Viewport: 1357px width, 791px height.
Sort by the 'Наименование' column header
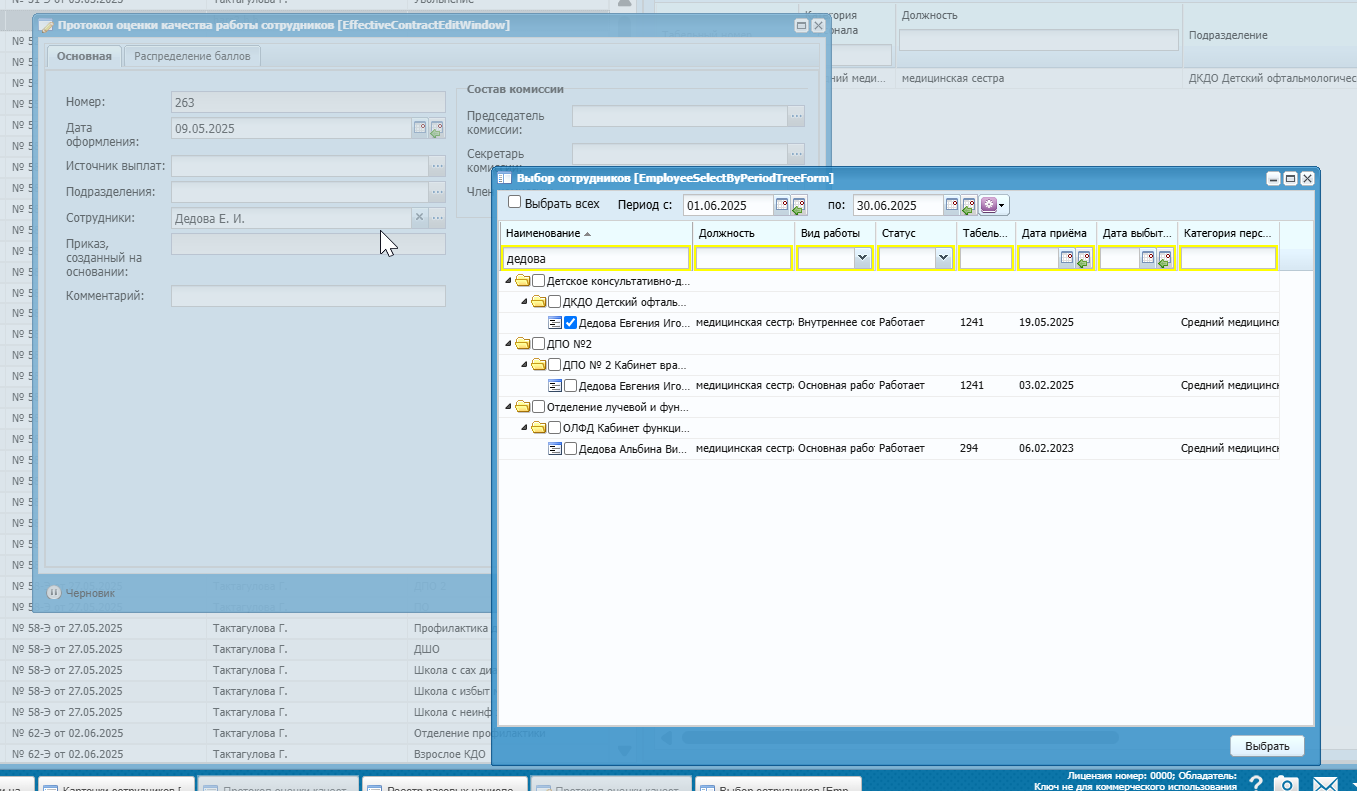[x=543, y=233]
